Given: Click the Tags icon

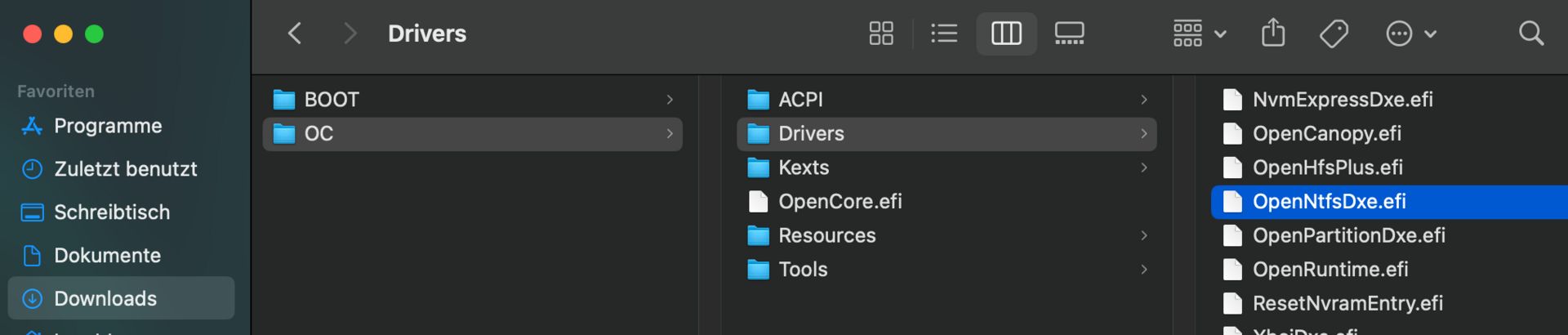Looking at the screenshot, I should (x=1334, y=33).
